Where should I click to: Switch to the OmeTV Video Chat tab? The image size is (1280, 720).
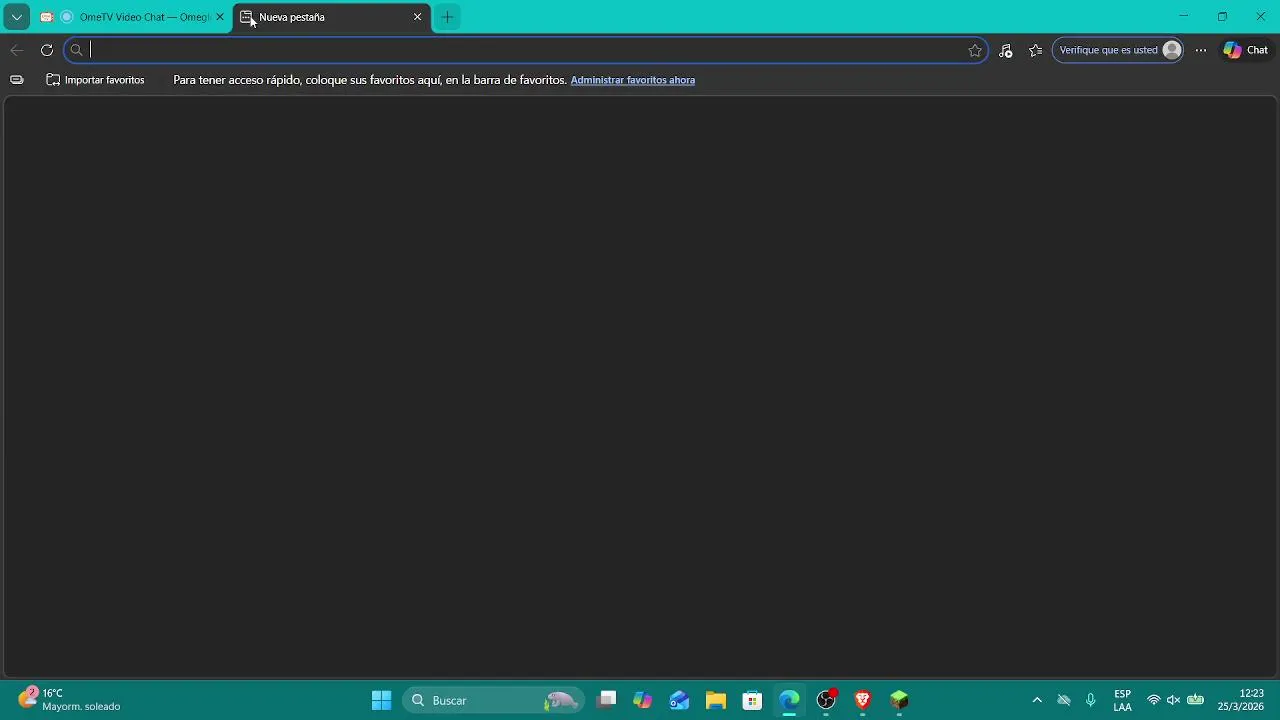(x=132, y=17)
